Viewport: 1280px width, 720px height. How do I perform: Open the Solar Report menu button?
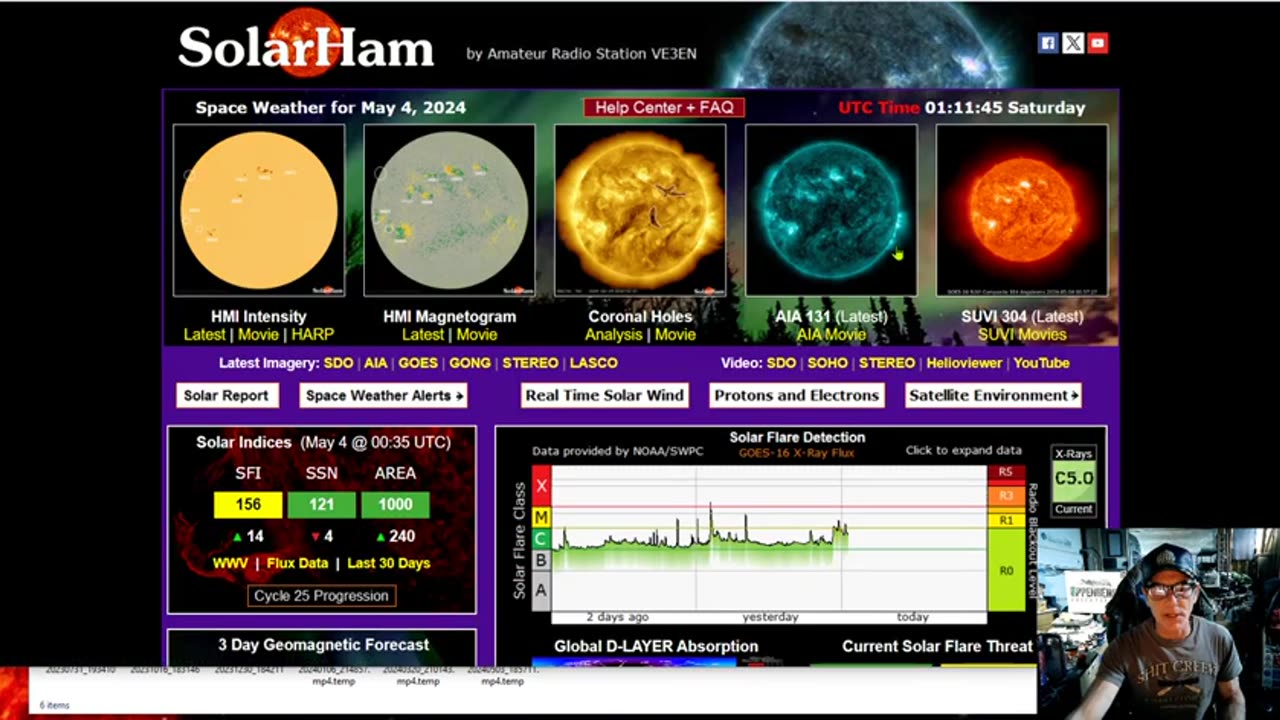(226, 395)
